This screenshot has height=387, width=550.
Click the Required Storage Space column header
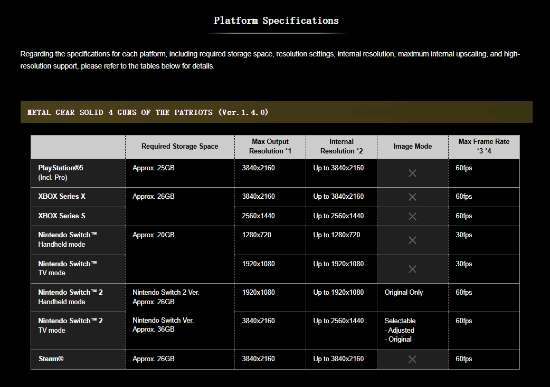180,147
